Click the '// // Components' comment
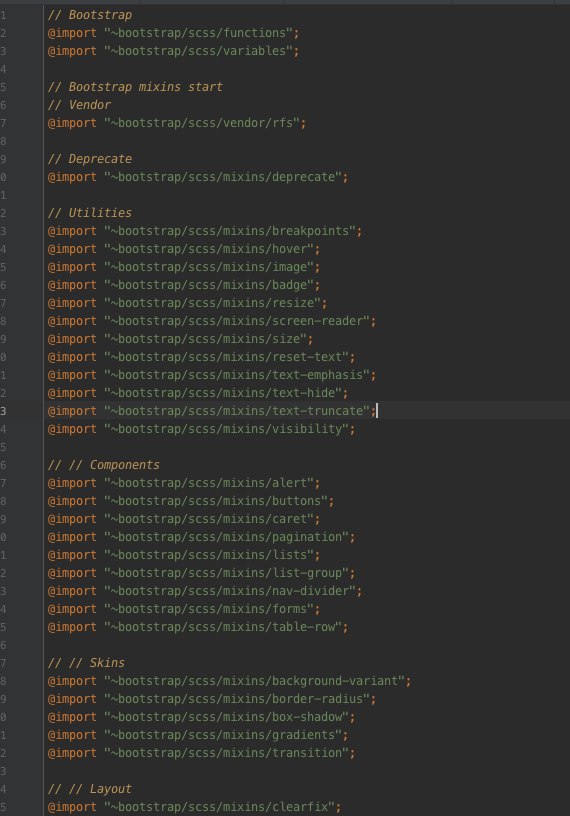 tap(104, 465)
